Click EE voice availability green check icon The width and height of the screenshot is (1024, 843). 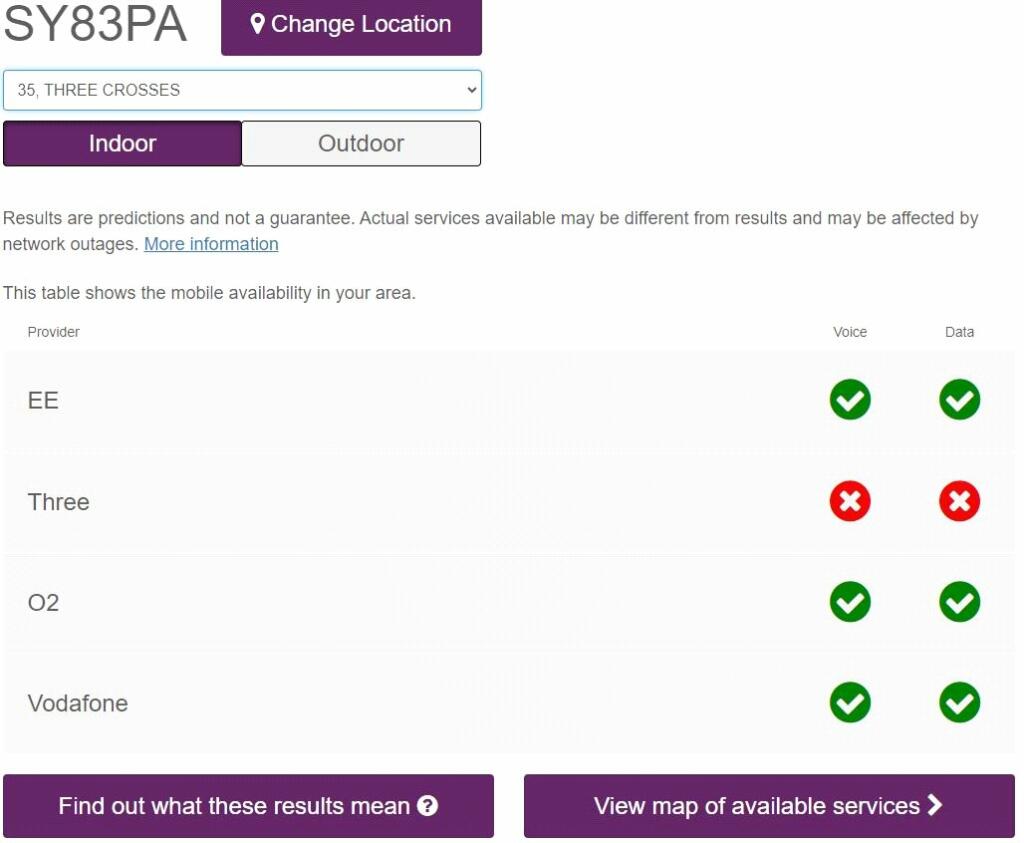[x=850, y=400]
